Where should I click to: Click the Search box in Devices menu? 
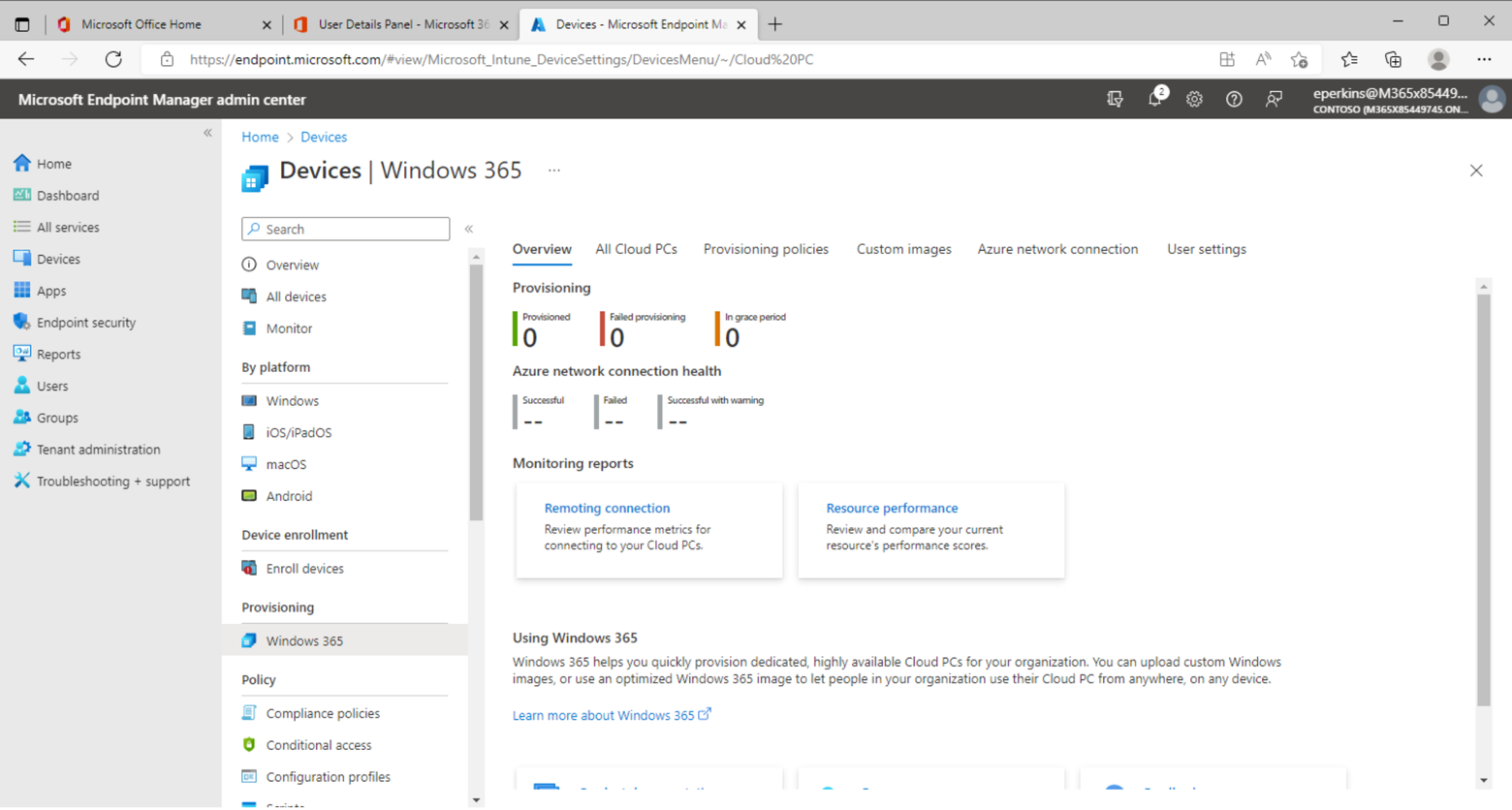pyautogui.click(x=346, y=229)
